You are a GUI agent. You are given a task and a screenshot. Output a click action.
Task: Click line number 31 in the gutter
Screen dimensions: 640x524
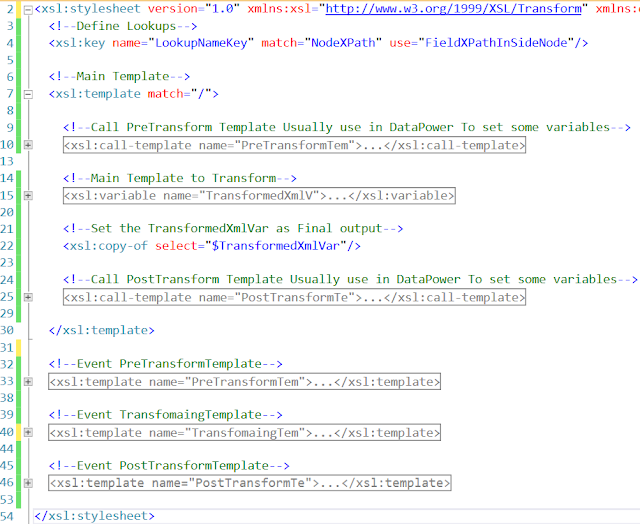(7, 348)
